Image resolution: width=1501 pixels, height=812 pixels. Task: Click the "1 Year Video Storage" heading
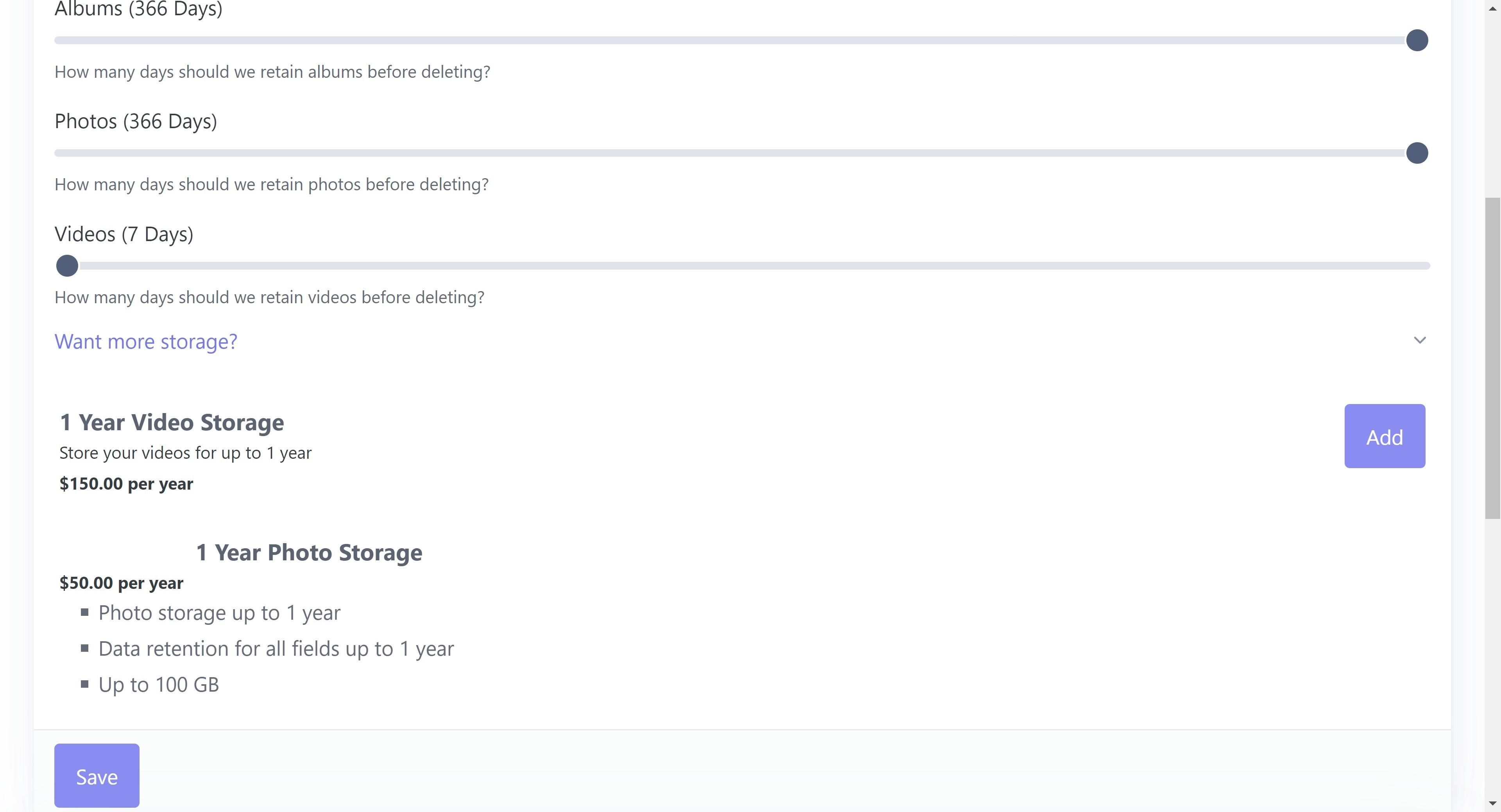[x=172, y=422]
